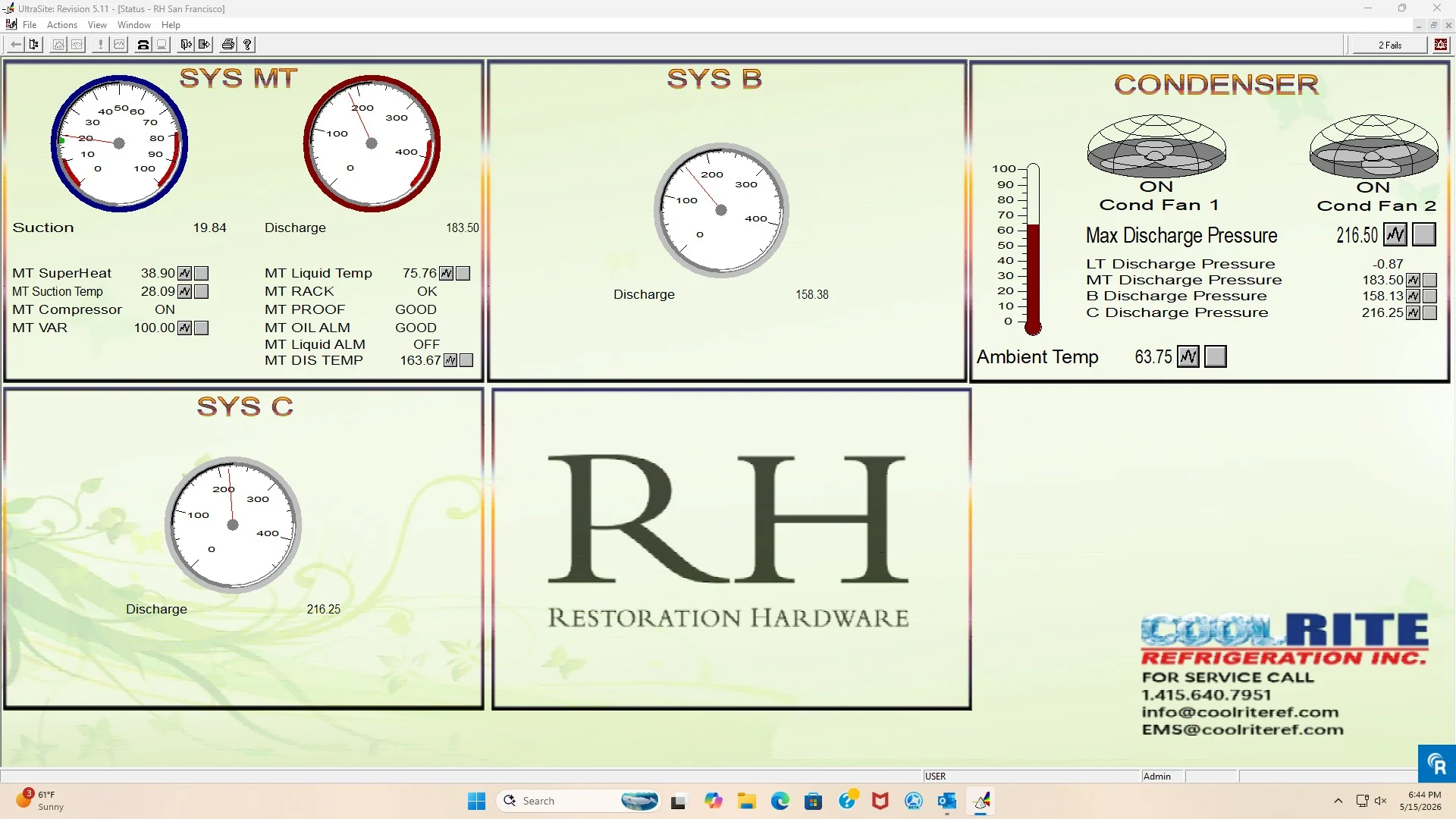
Task: Open Outlook from the taskbar
Action: point(946,801)
